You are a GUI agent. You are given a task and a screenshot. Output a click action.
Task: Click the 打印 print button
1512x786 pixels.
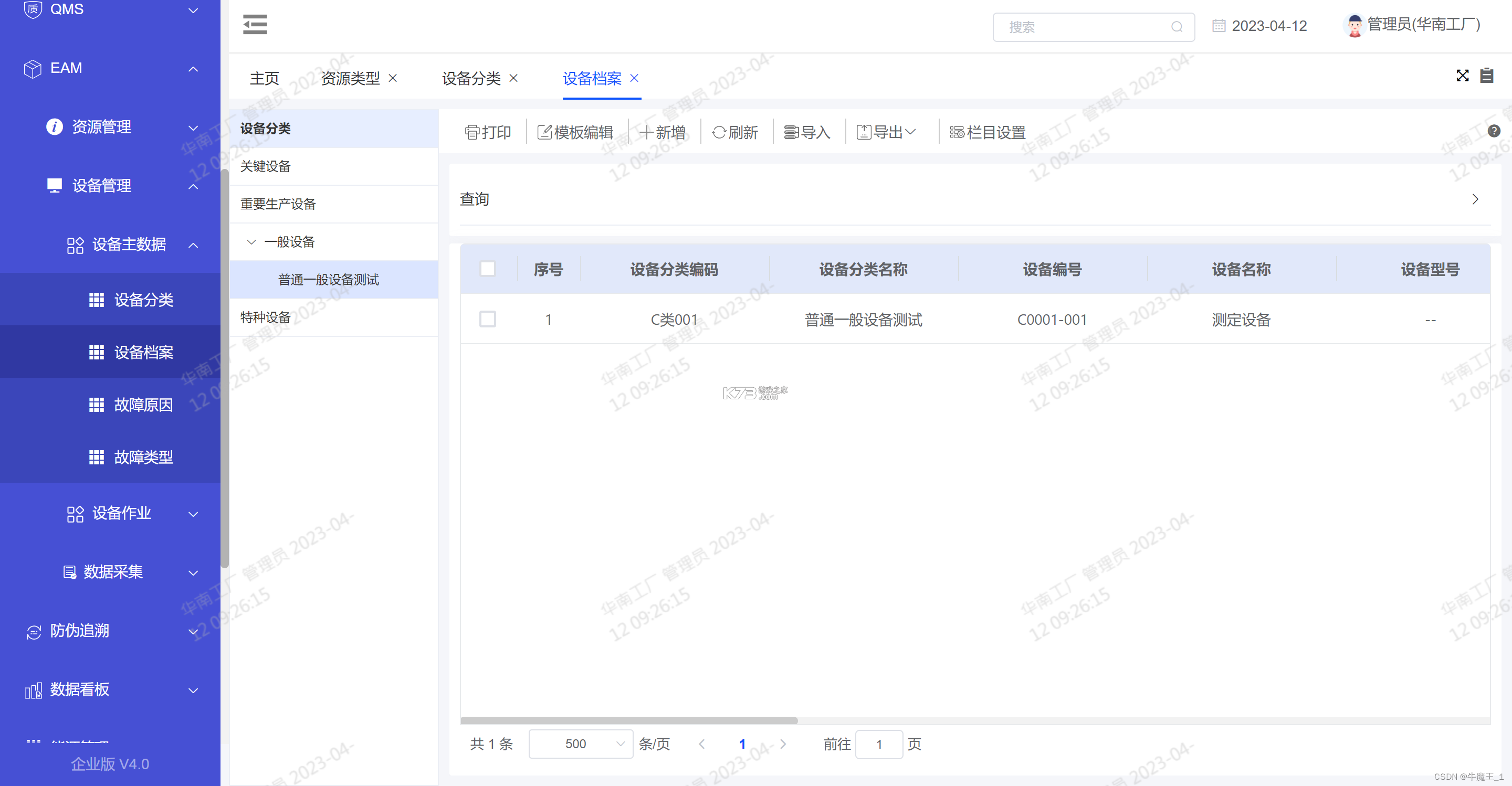click(x=488, y=133)
